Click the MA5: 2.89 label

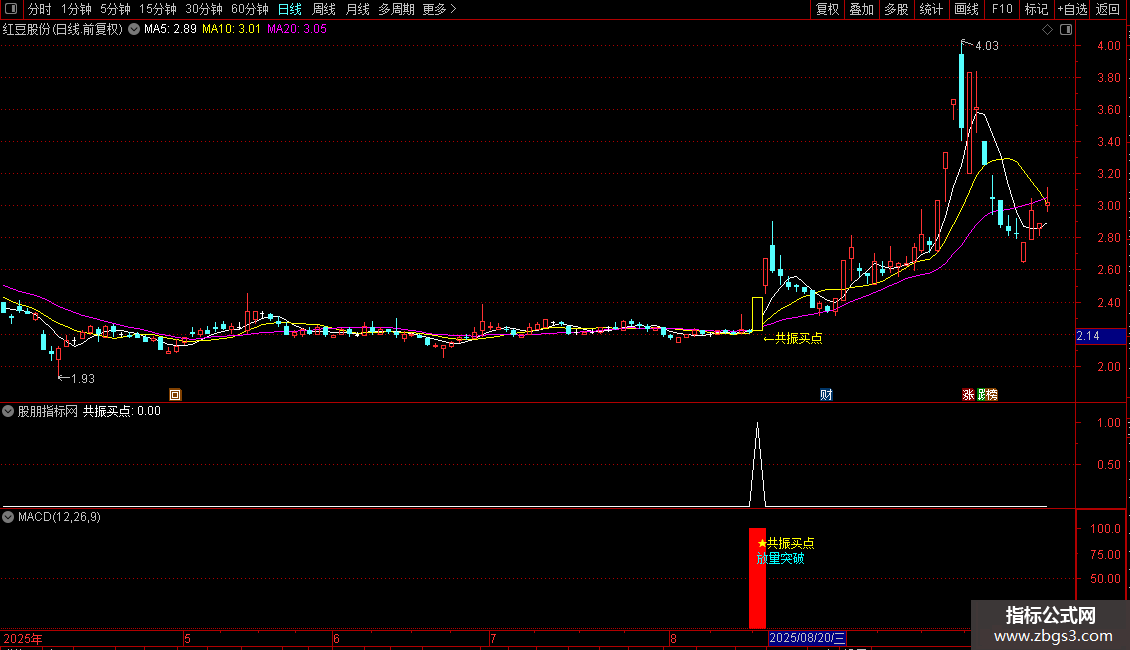point(170,29)
